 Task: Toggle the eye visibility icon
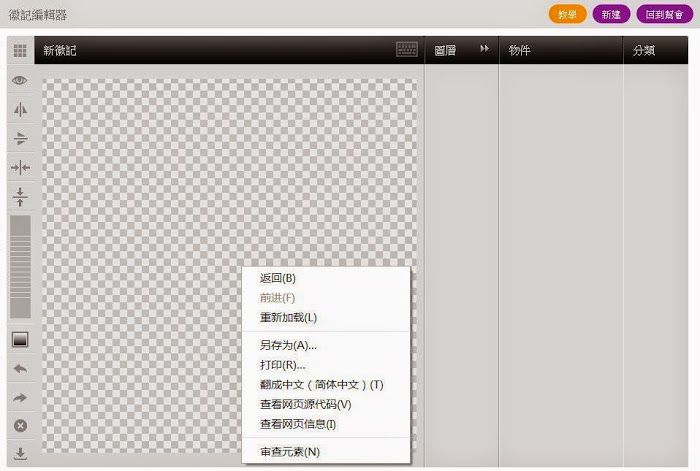pos(20,80)
